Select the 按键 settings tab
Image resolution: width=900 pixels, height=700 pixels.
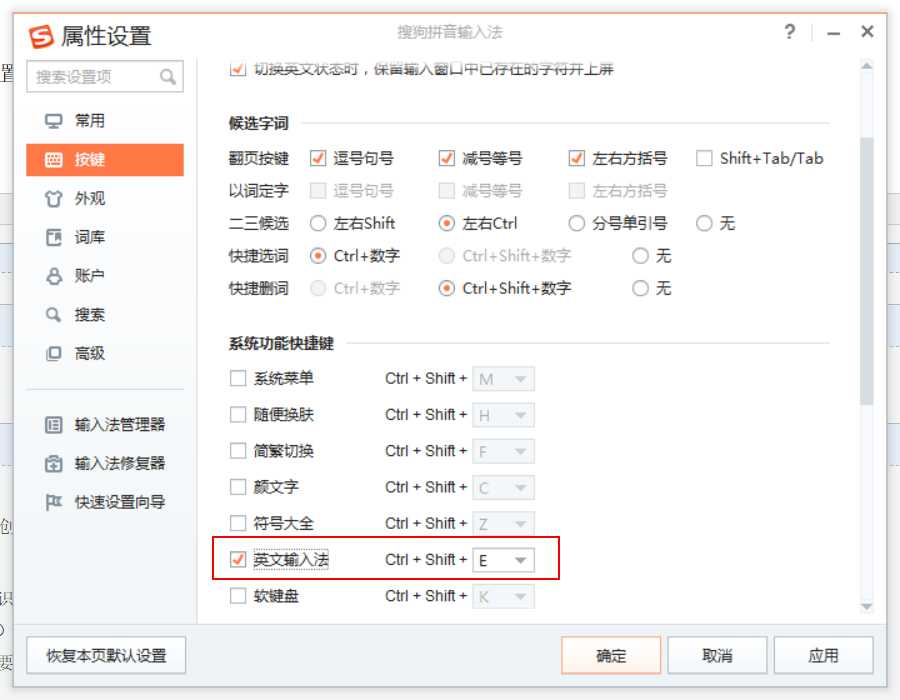tap(105, 160)
